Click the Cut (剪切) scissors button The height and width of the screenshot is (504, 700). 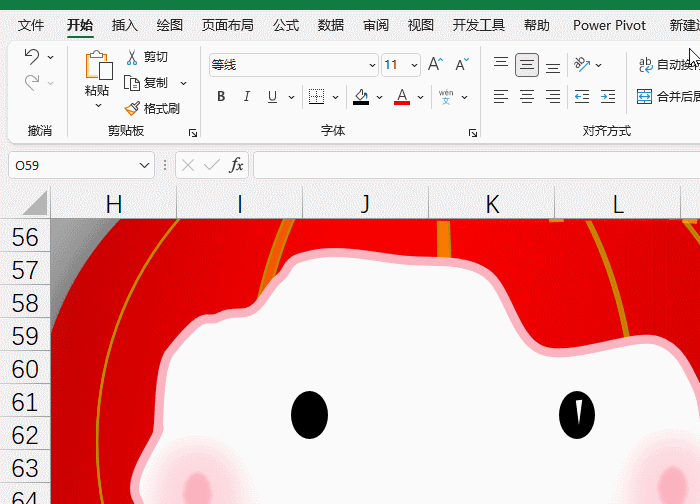click(146, 57)
